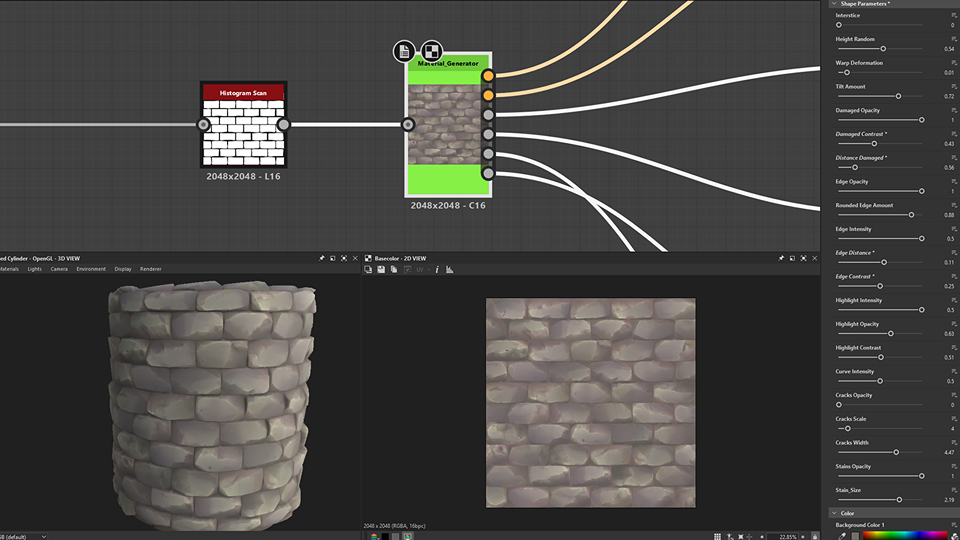Pin the 3D VIEW panel
This screenshot has height=540, width=960.
(322, 258)
